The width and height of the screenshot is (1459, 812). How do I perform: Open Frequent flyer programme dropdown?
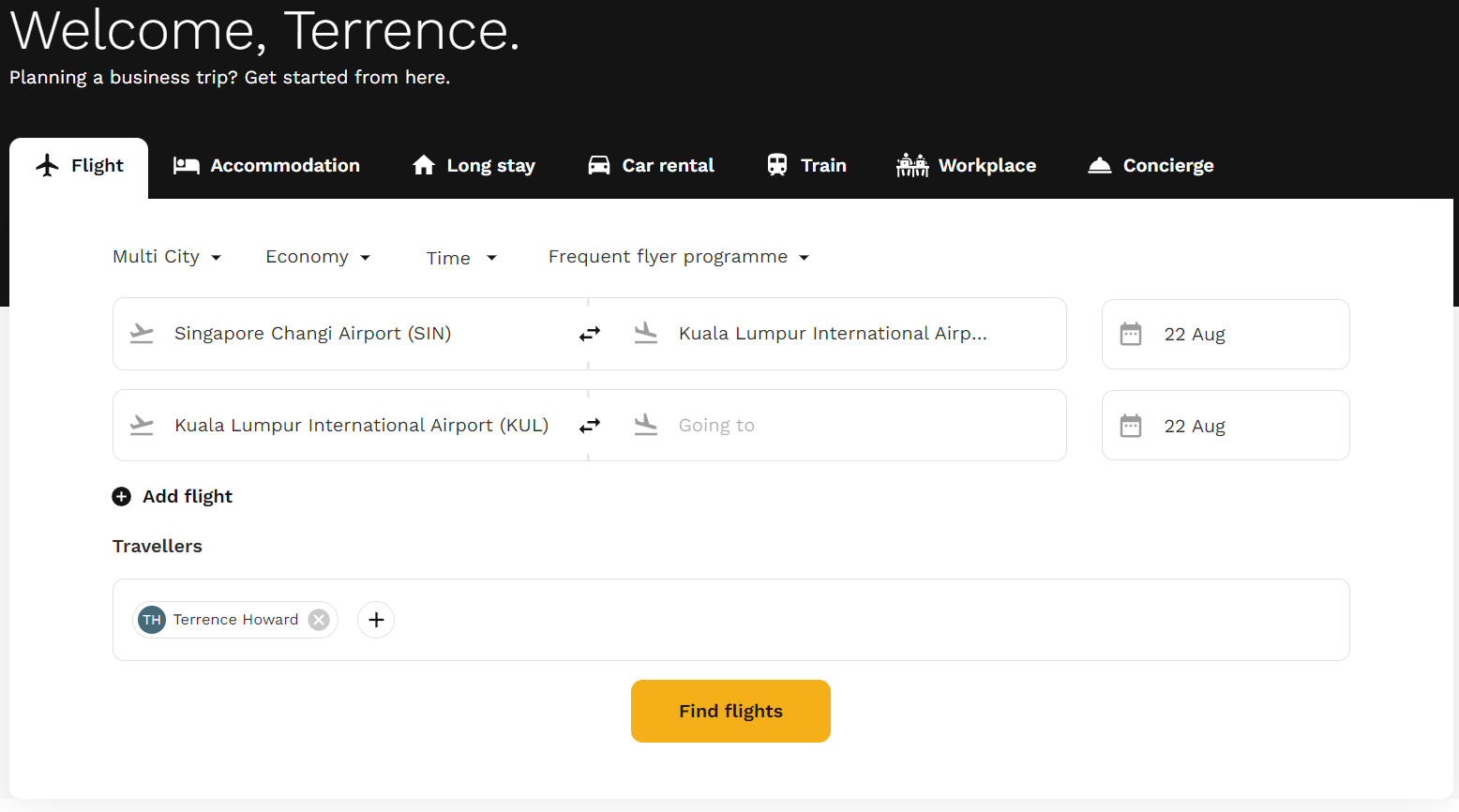tap(679, 257)
